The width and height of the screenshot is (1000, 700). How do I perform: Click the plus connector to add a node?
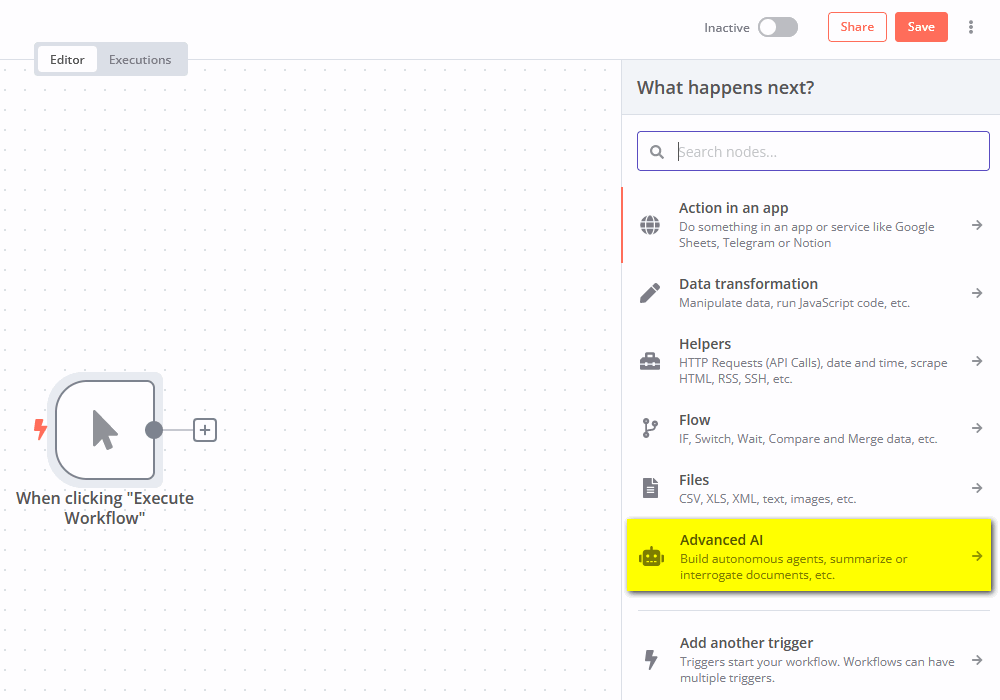point(205,430)
